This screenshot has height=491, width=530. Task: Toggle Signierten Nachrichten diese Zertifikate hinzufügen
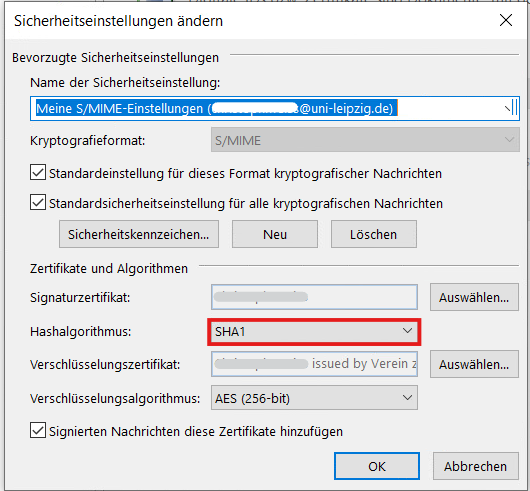(x=38, y=430)
